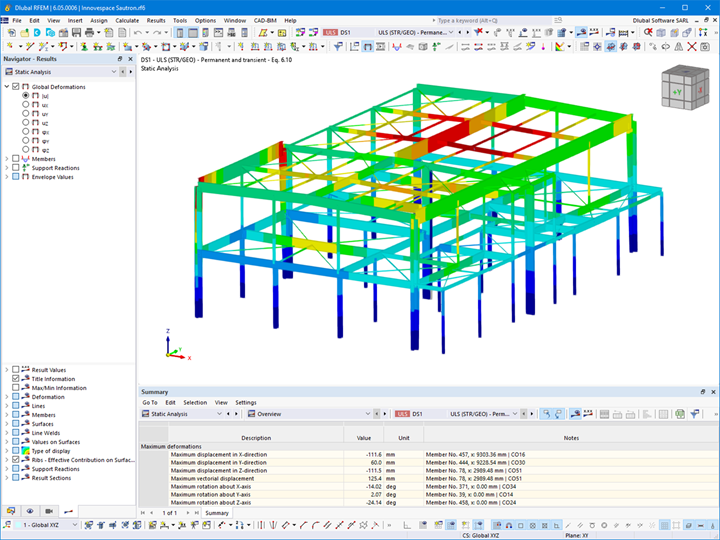
Task: Click the Save file toolbar icon
Action: 76,33
